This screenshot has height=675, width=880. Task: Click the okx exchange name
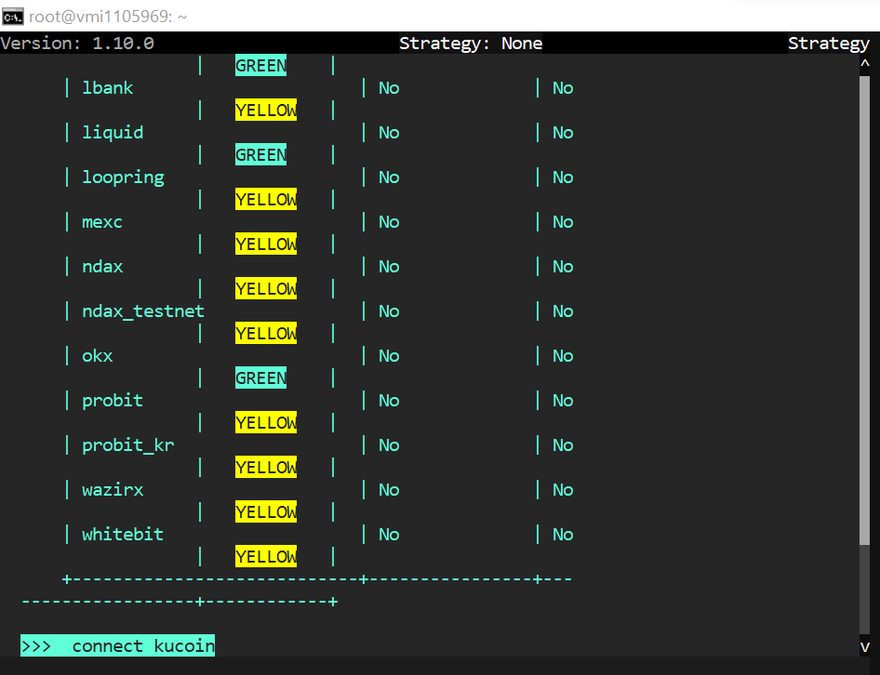(x=97, y=356)
